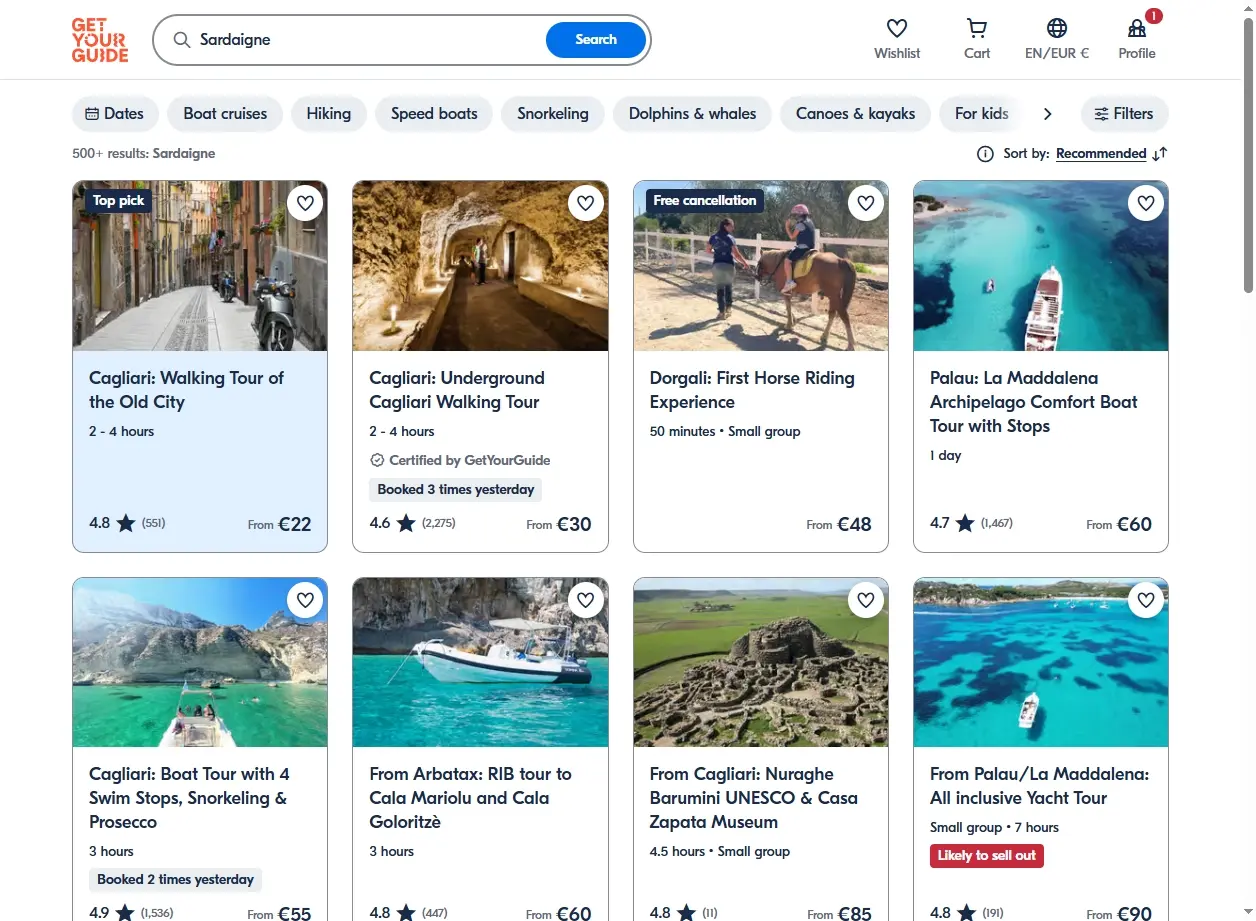Open the GetYourGuide home logo
1256x921 pixels.
[x=100, y=40]
